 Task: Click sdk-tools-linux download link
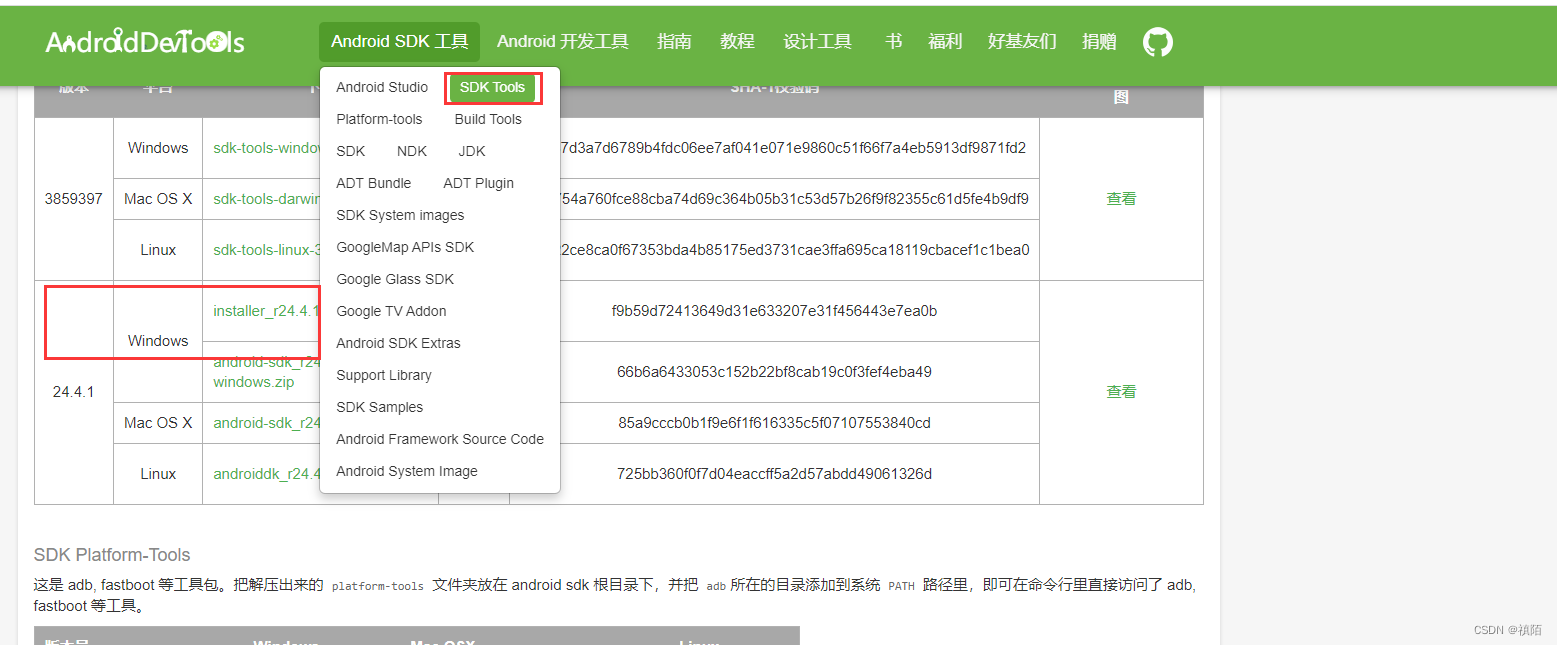tap(266, 250)
